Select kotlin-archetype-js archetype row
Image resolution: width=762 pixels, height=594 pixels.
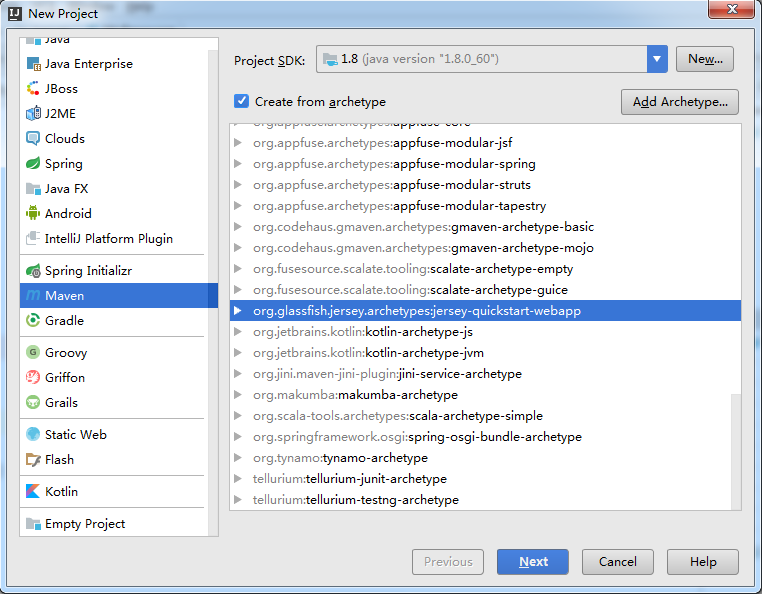point(485,332)
